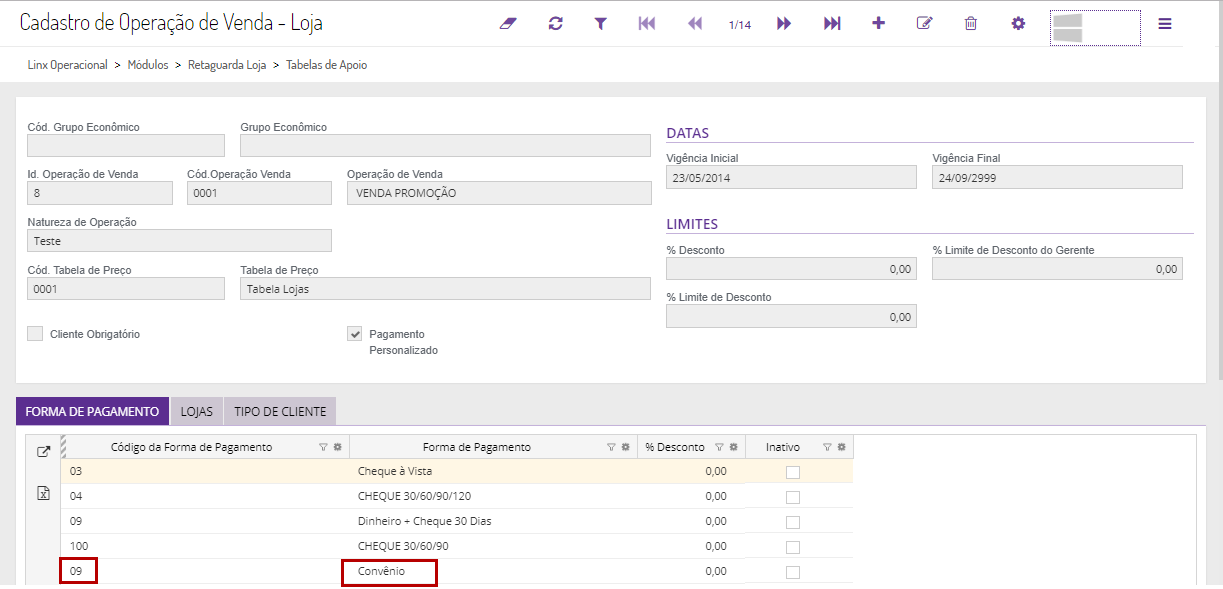Viewport: 1223px width, 589px height.
Task: Jump to the last record
Action: 832,23
